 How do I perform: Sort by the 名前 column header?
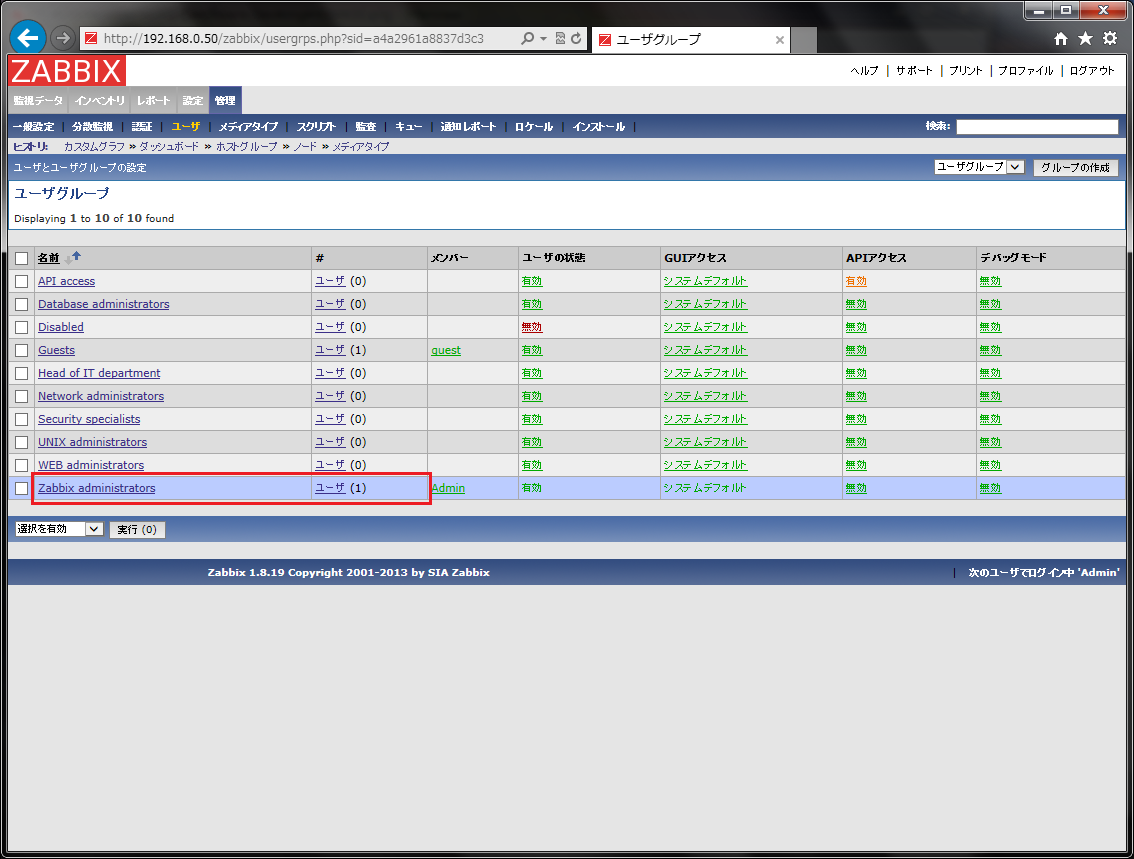pyautogui.click(x=48, y=258)
